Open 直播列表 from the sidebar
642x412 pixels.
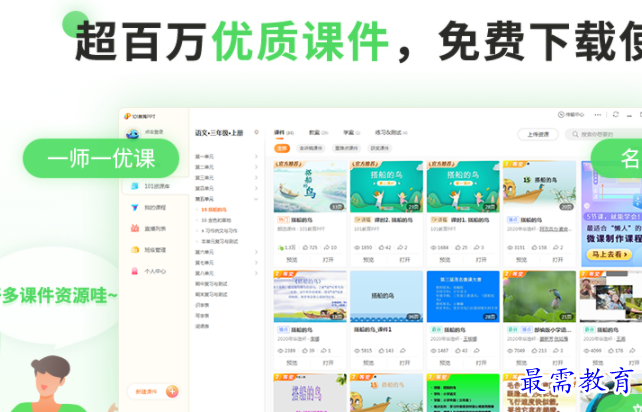(x=148, y=229)
